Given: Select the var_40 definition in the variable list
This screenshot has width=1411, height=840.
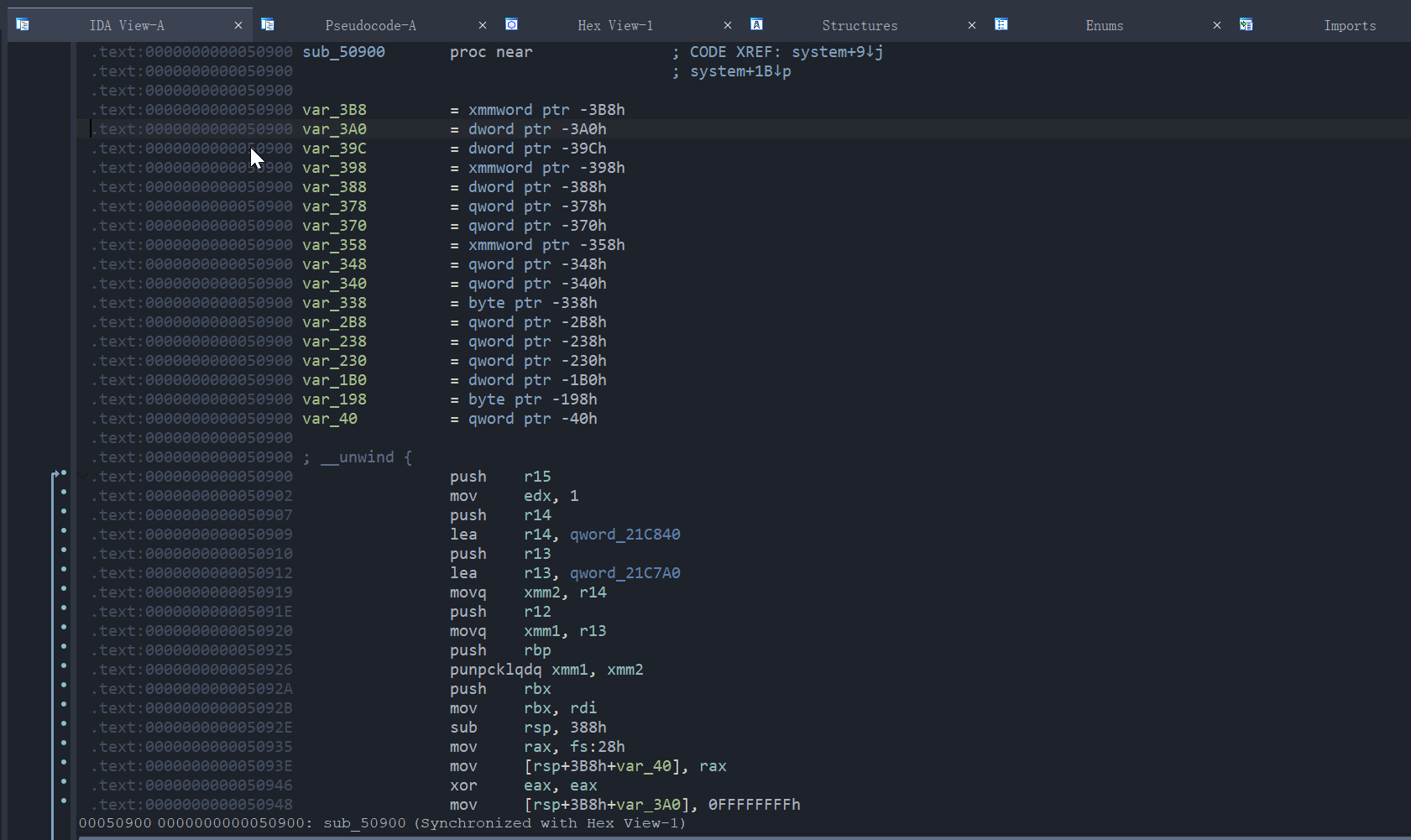Looking at the screenshot, I should 330,419.
